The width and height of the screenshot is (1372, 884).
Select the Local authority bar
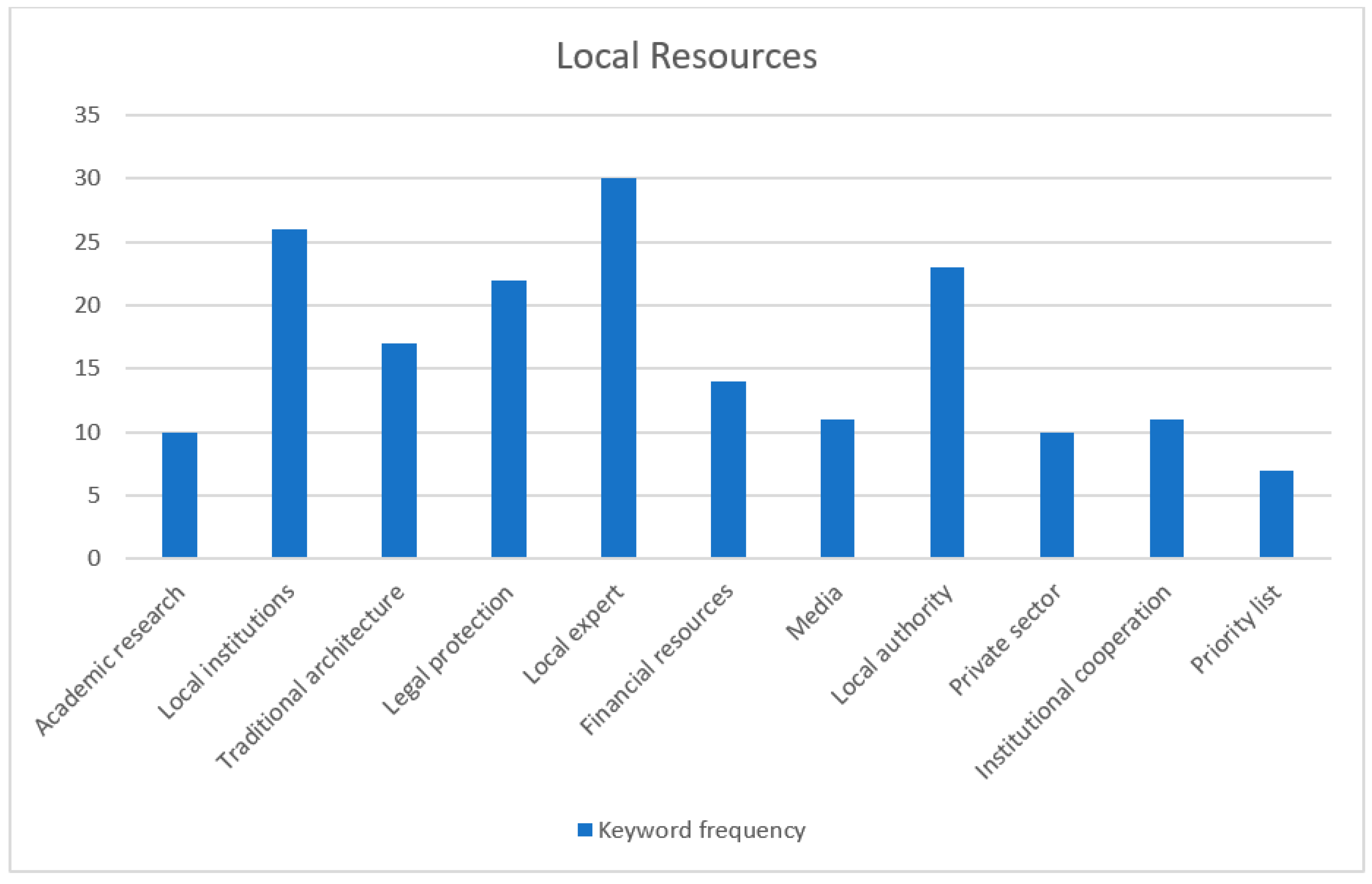pos(947,412)
